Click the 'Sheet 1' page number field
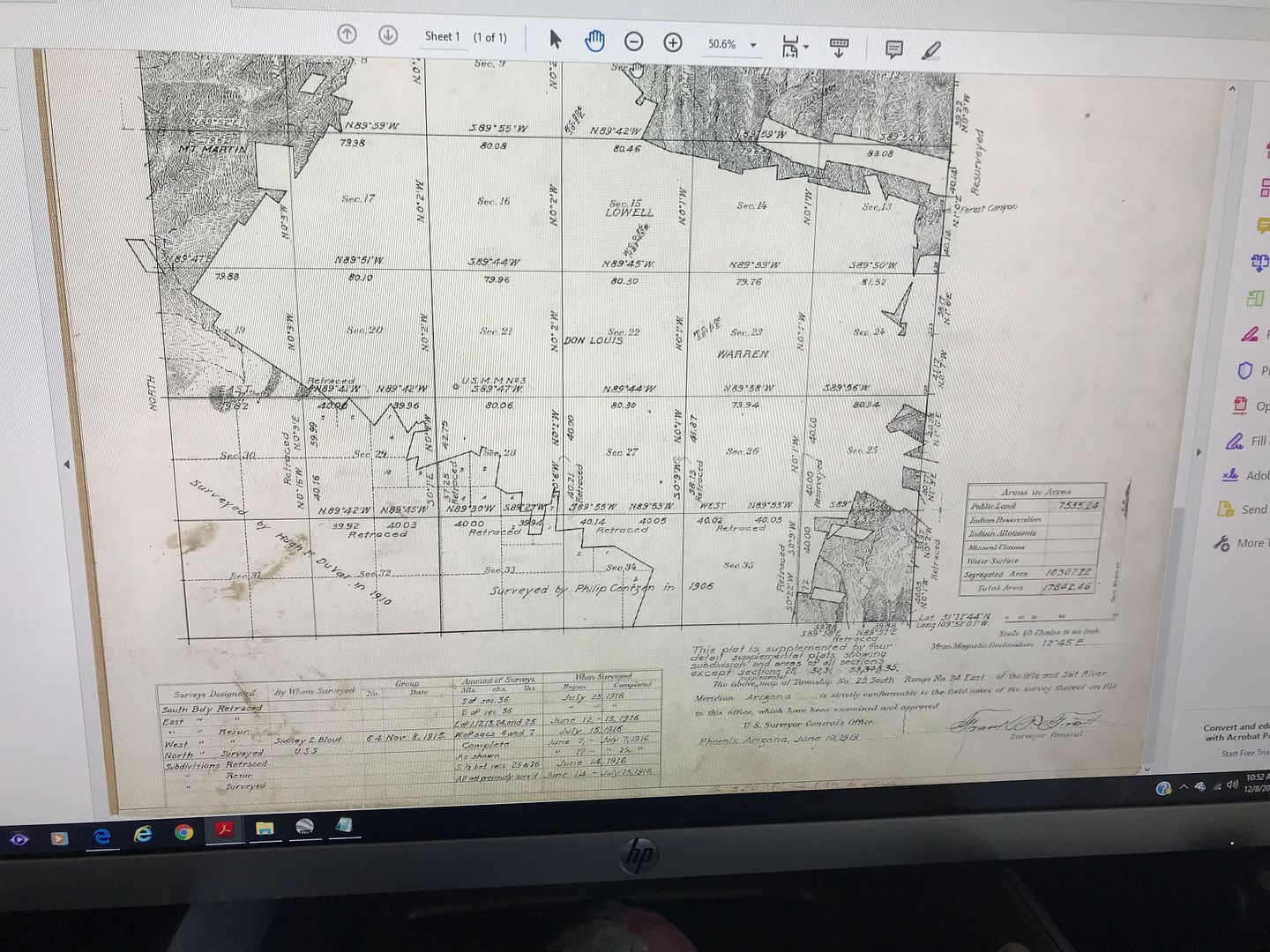The width and height of the screenshot is (1270, 952). tap(442, 36)
